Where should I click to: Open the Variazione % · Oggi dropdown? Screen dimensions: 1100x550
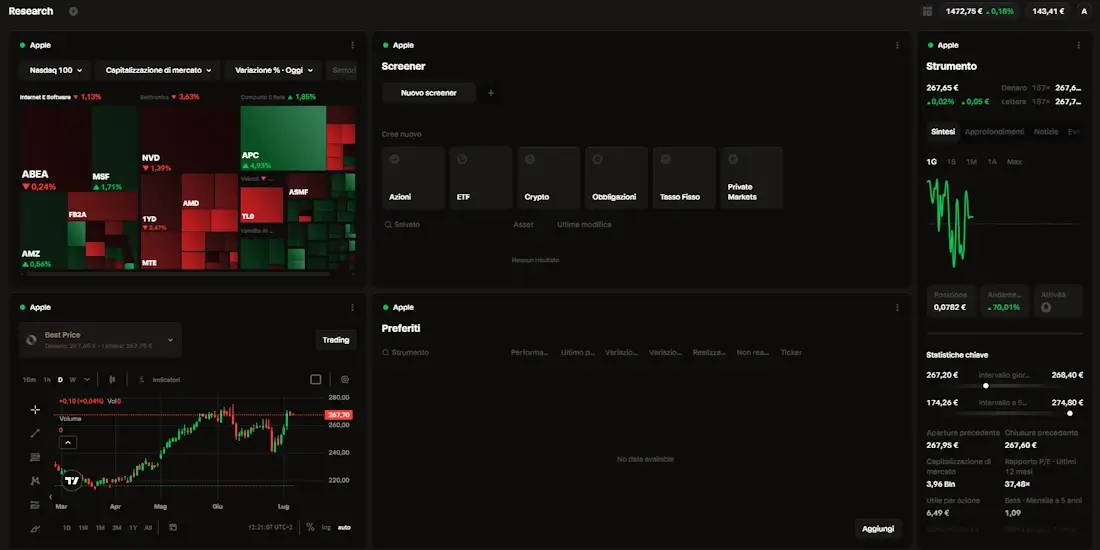(x=274, y=70)
